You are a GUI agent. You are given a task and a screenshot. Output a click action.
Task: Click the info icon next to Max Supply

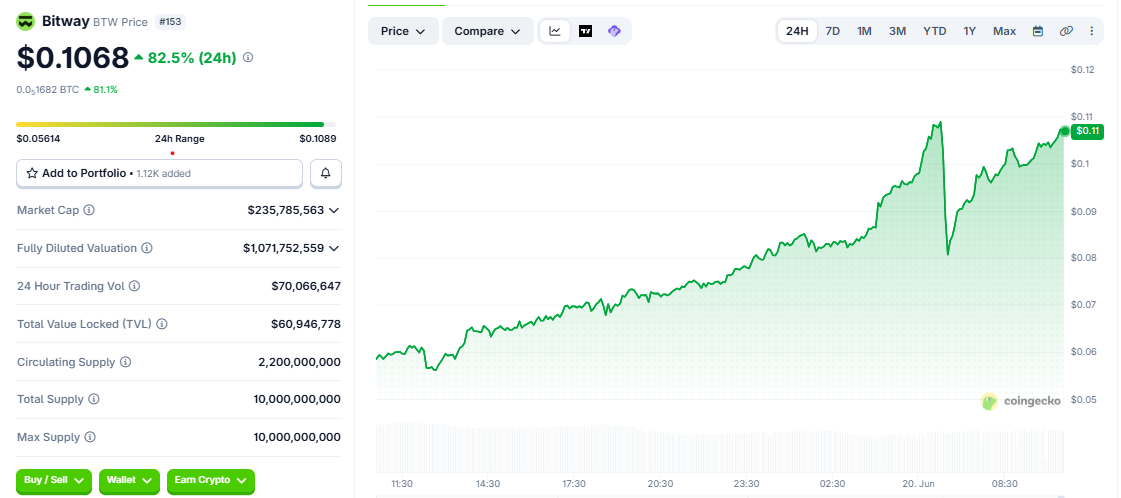(90, 437)
